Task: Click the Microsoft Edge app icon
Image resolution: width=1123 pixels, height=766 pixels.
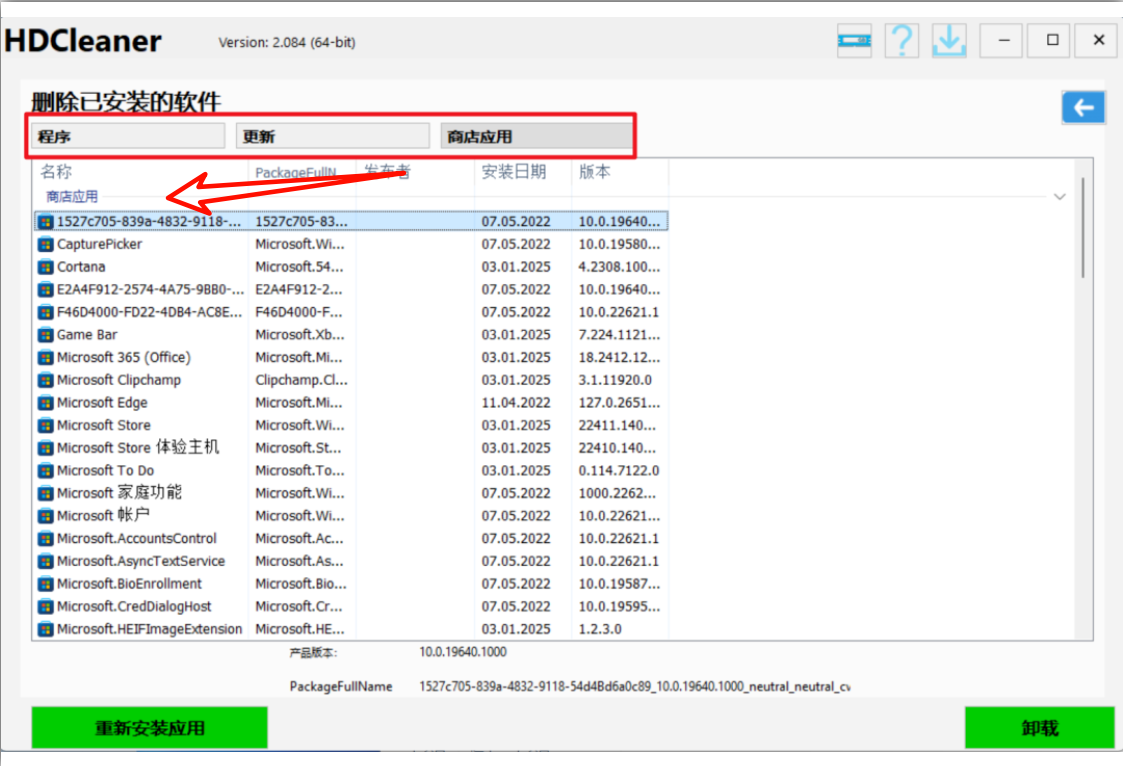Action: [x=46, y=402]
